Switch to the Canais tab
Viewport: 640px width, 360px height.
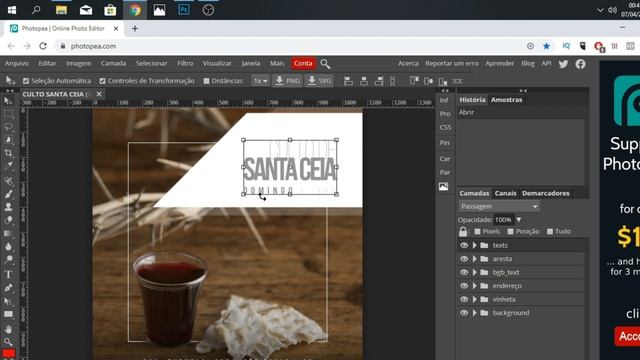coord(505,193)
